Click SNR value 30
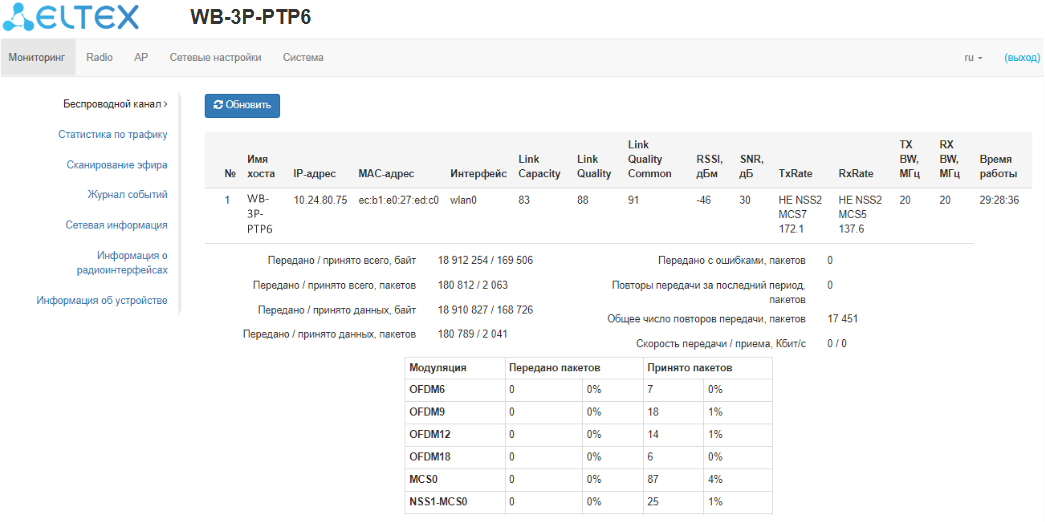The image size is (1045, 522). click(x=745, y=199)
